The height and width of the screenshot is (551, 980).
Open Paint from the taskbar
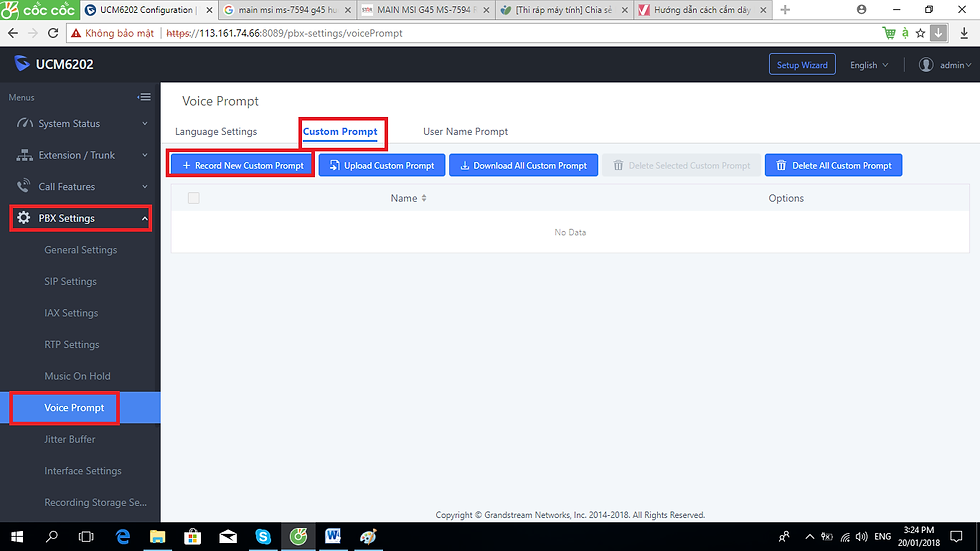tap(368, 537)
